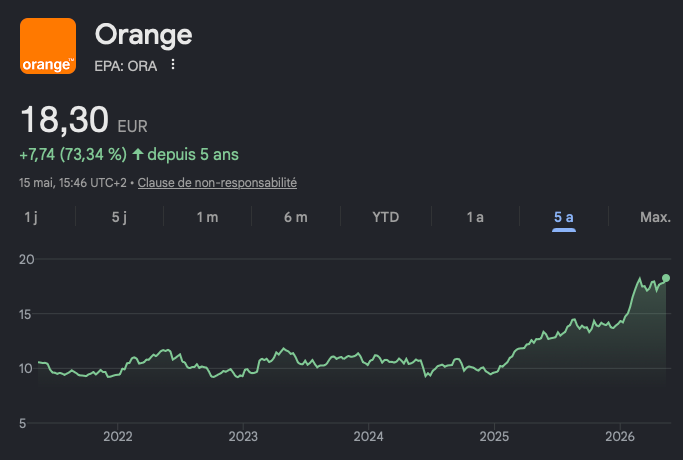View the YTD price chart
Screen dimensions: 683x460
pyautogui.click(x=385, y=216)
